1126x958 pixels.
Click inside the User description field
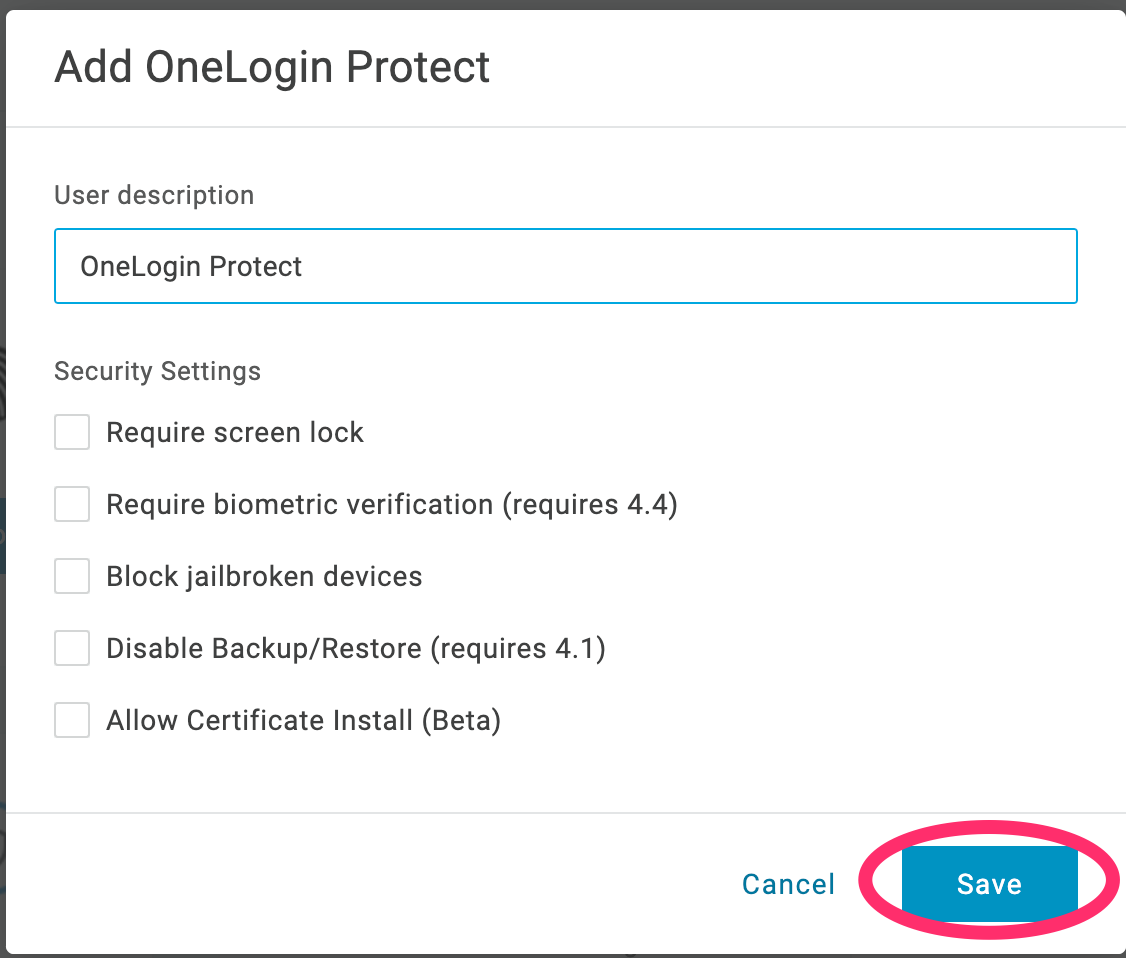pos(565,266)
